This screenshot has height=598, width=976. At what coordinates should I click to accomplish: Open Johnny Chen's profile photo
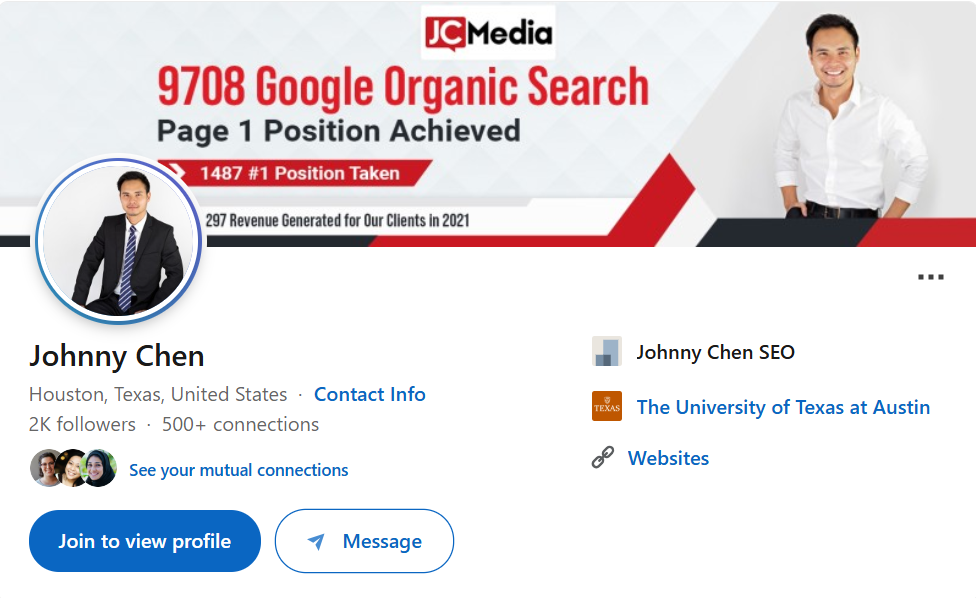(118, 240)
